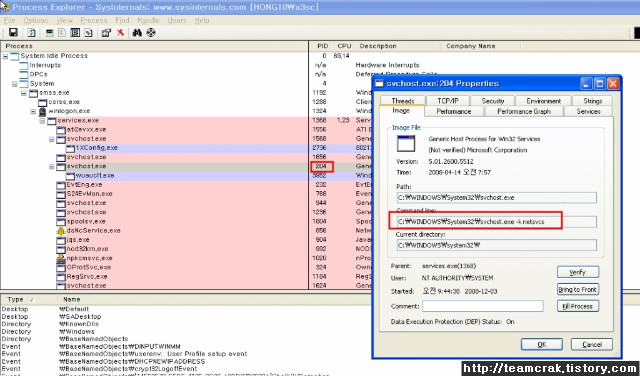Viewport: 640px width, 376px height.
Task: Collapse the smss.exe tree node
Action: click(x=24, y=93)
